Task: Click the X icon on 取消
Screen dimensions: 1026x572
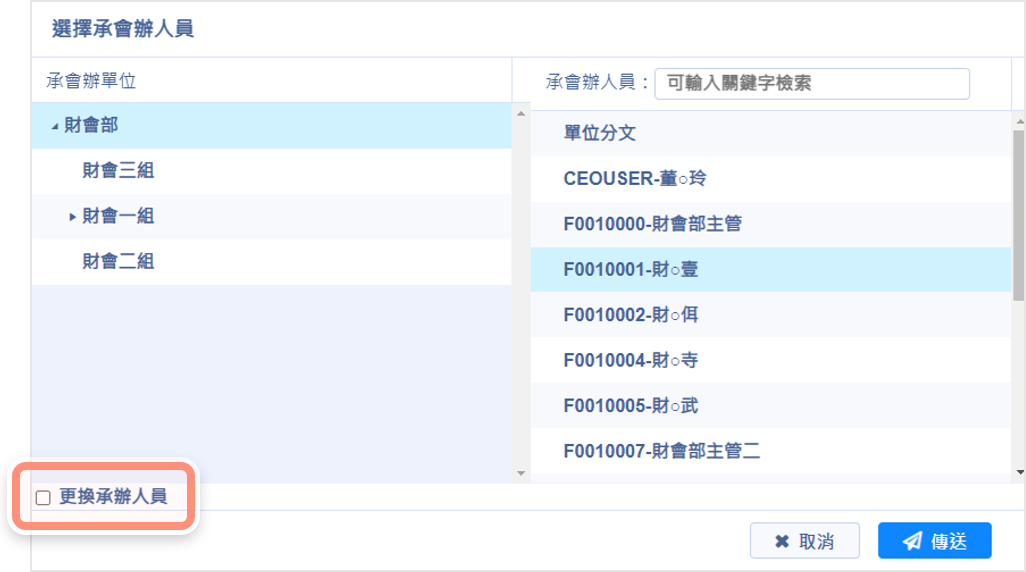Action: (x=782, y=541)
